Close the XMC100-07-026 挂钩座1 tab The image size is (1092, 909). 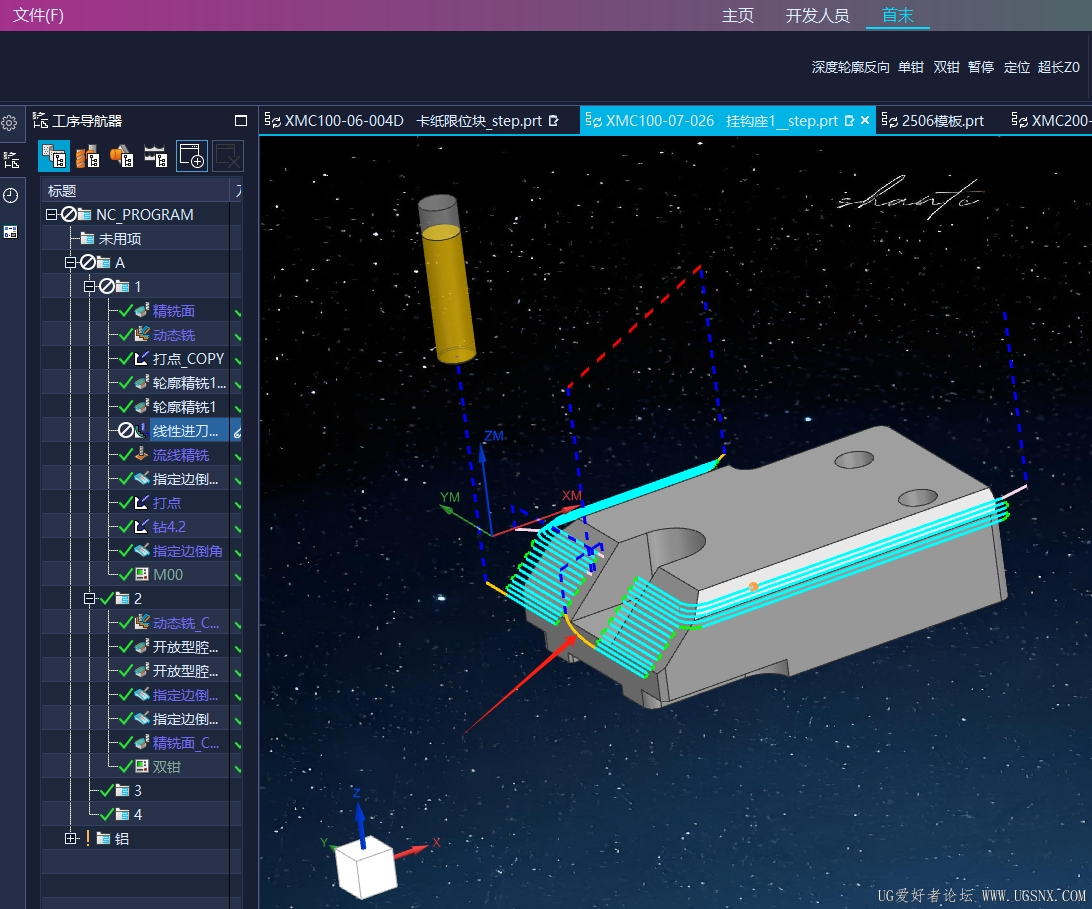(865, 121)
